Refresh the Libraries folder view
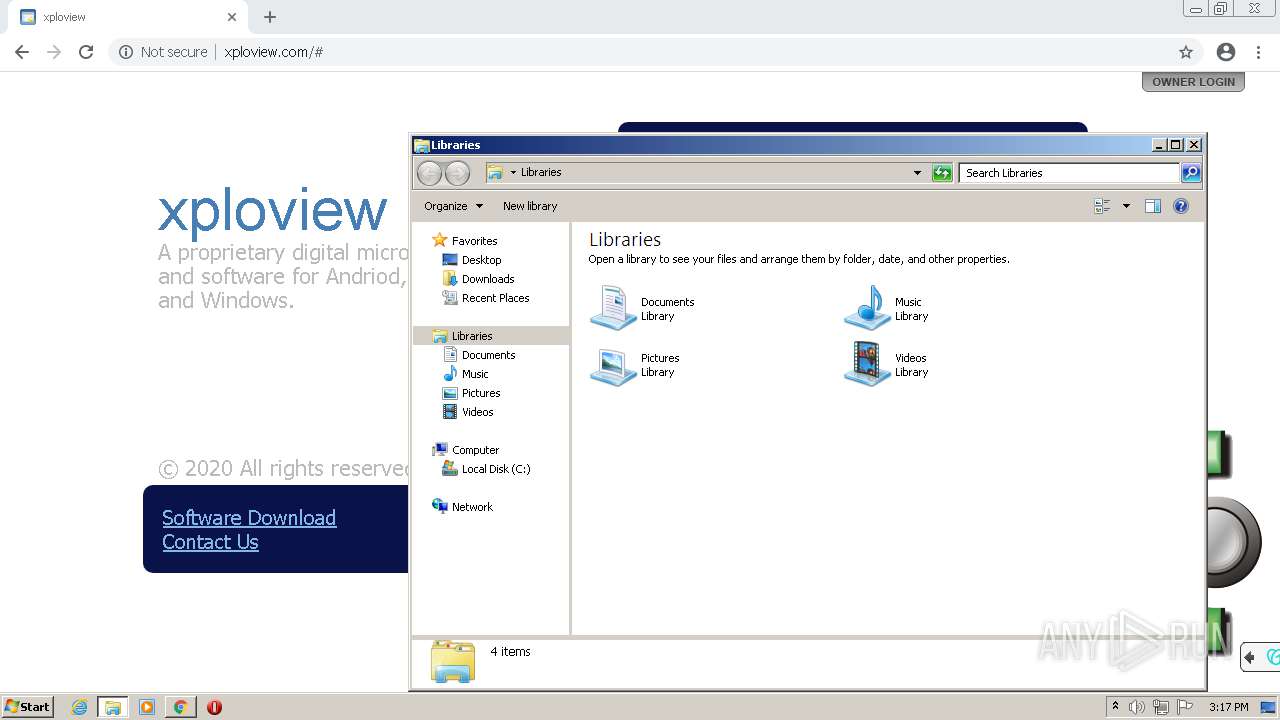The width and height of the screenshot is (1280, 720). point(942,173)
